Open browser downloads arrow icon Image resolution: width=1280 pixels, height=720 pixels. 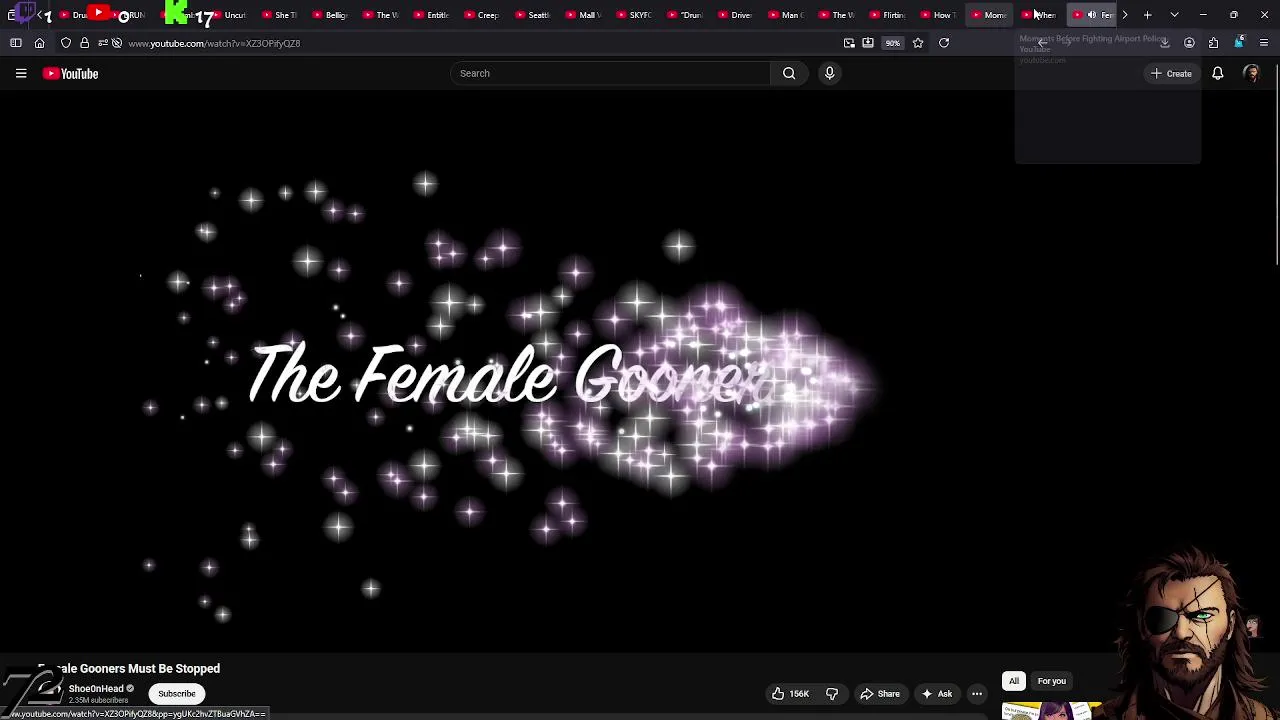1165,43
